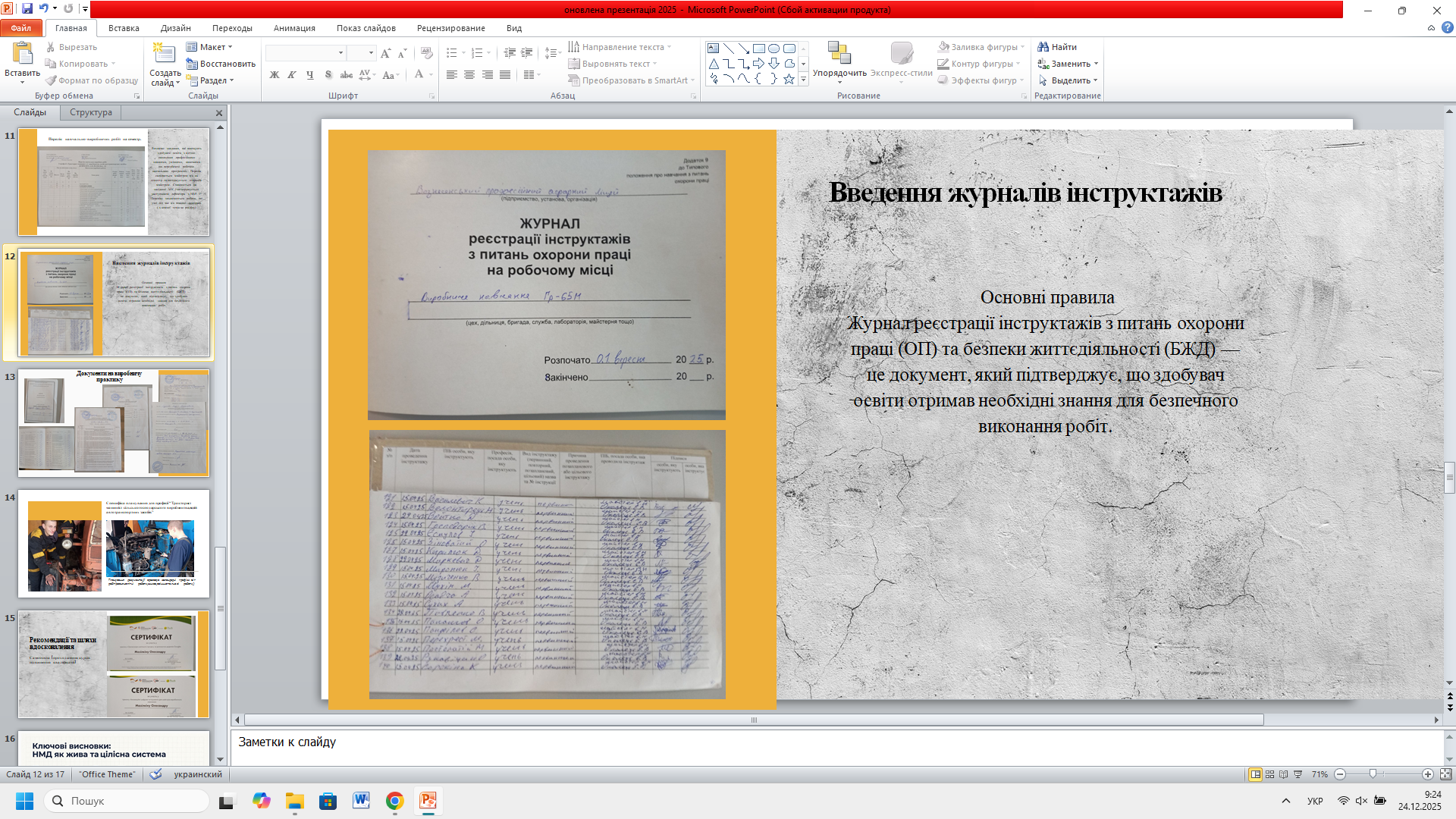1456x819 pixels.
Task: Expand the Select (Выделить) dropdown
Action: 1070,80
